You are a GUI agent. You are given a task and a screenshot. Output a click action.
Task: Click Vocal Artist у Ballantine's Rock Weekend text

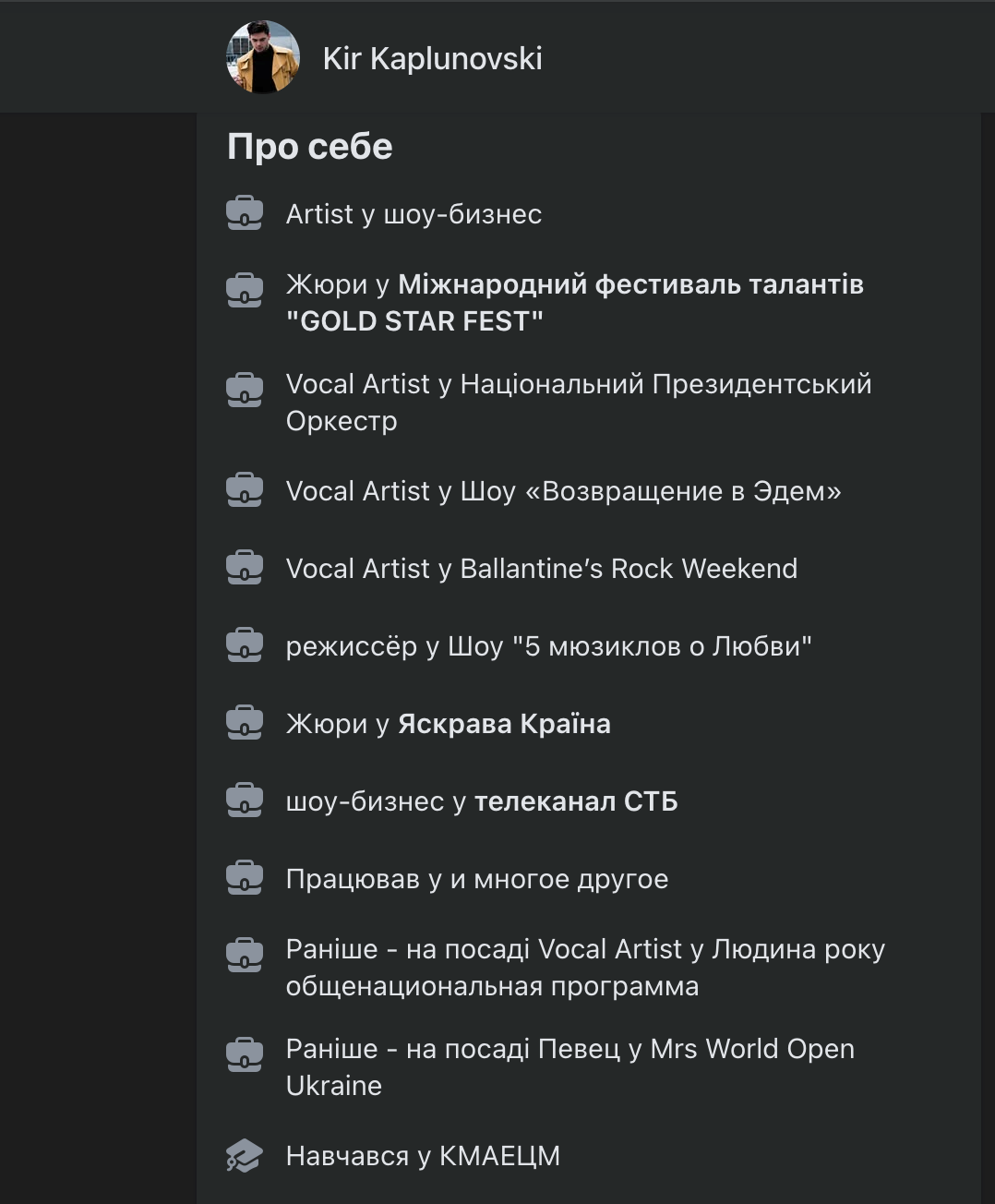[541, 569]
